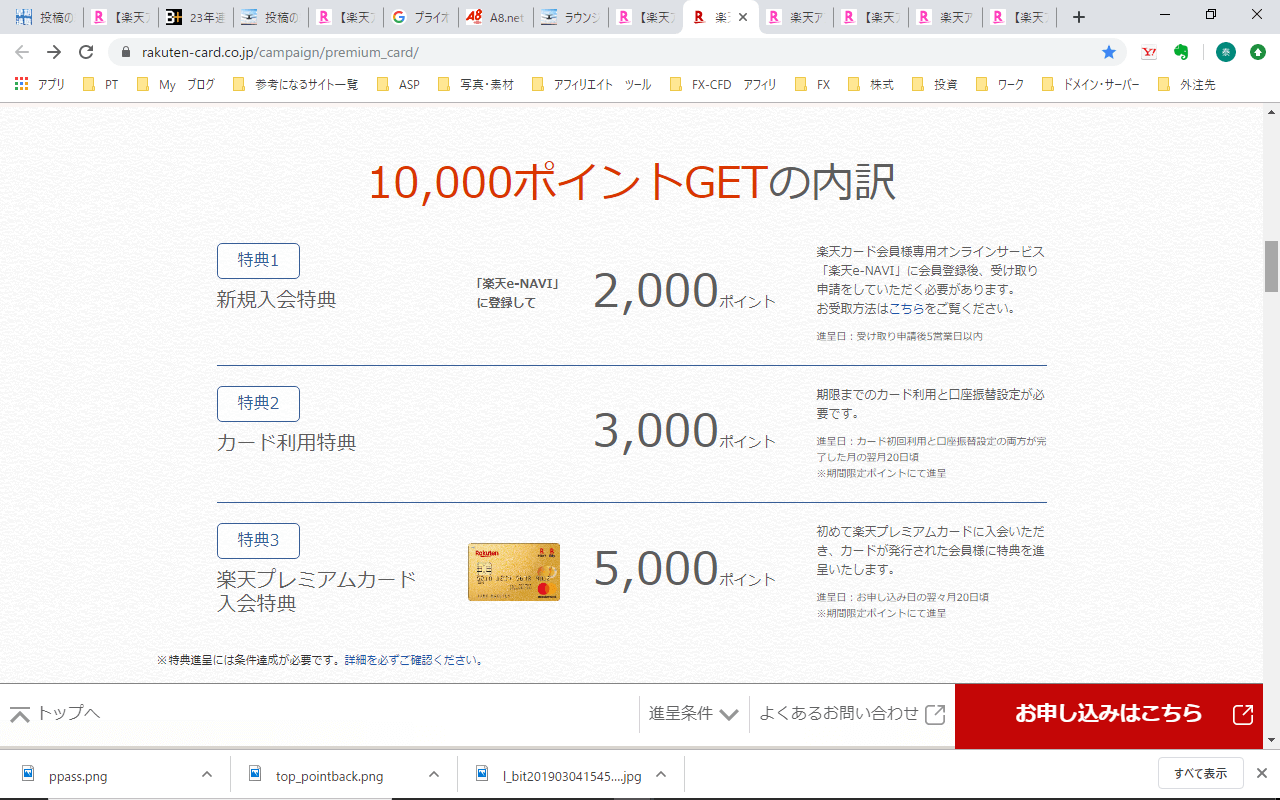The width and height of the screenshot is (1280, 800).
Task: Click the up-arrow icon next to トップへ
Action: (x=20, y=714)
